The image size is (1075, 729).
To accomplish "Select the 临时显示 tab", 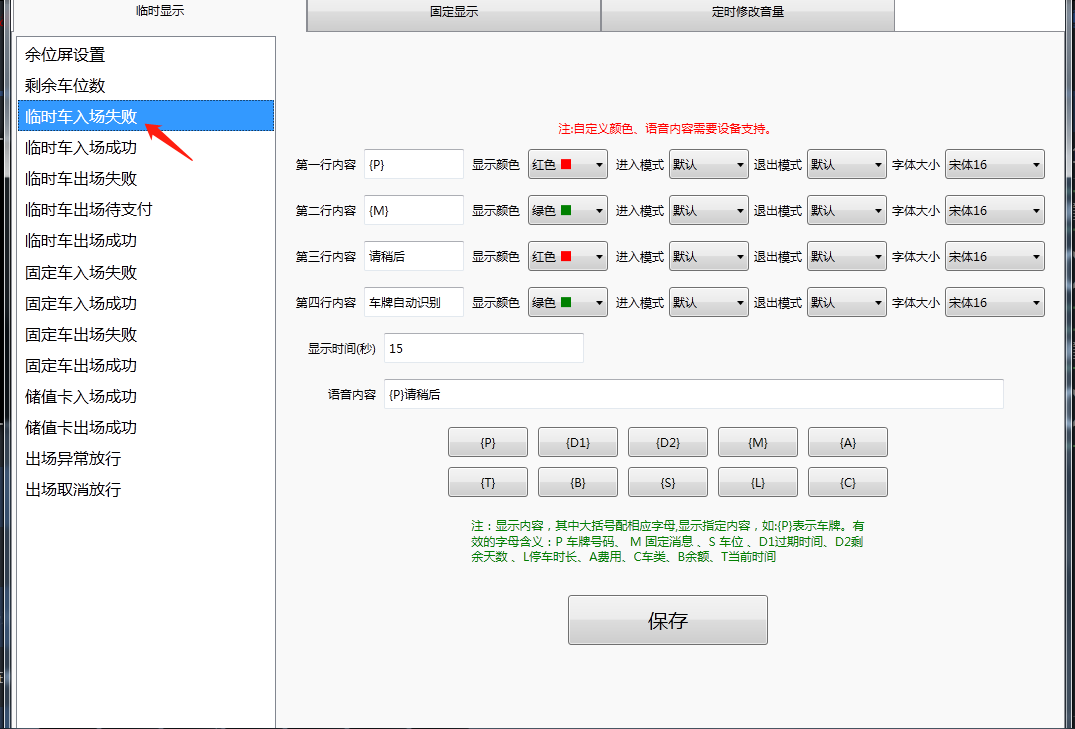I will click(x=160, y=12).
